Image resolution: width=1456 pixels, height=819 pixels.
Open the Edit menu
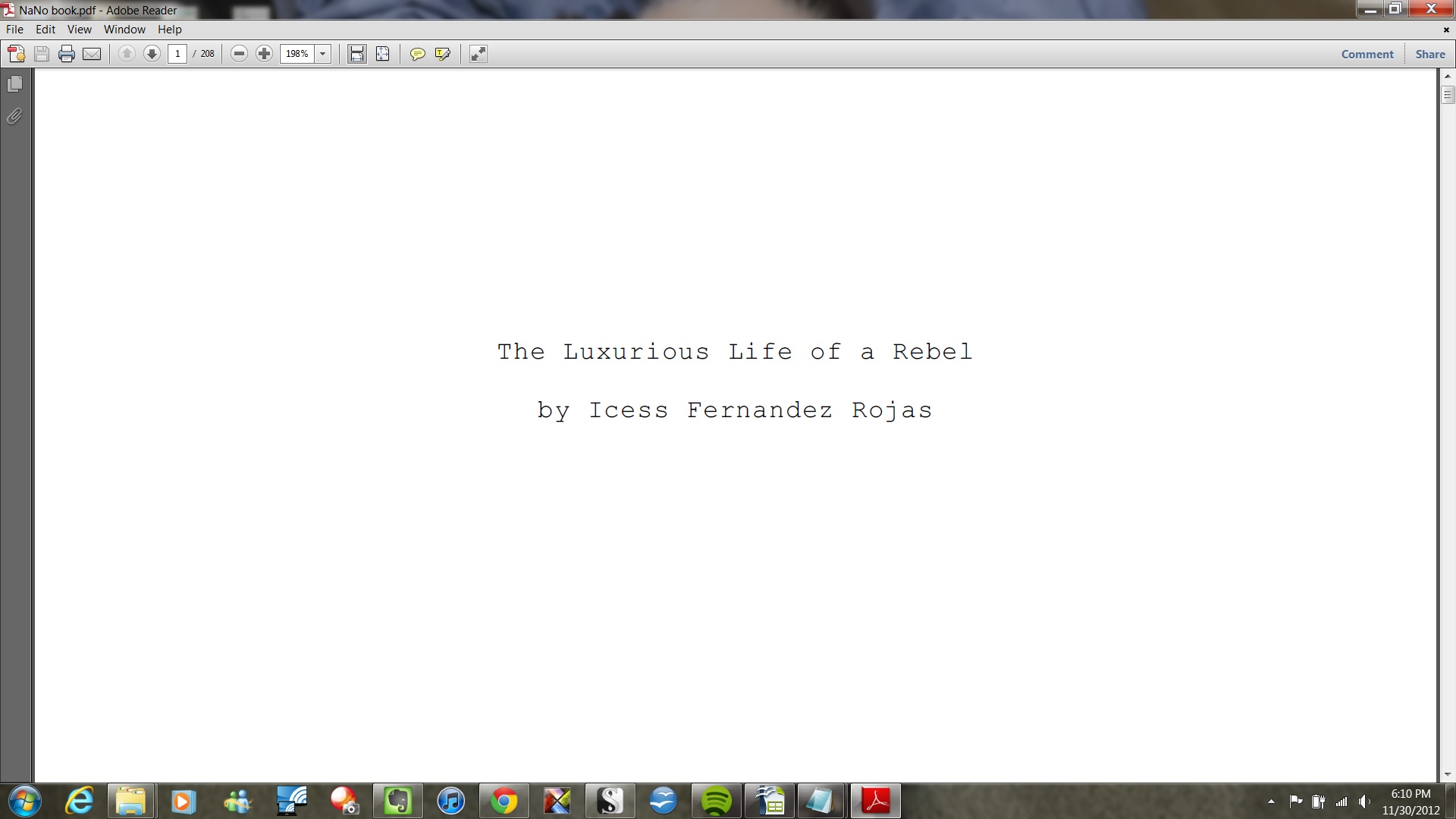[45, 30]
